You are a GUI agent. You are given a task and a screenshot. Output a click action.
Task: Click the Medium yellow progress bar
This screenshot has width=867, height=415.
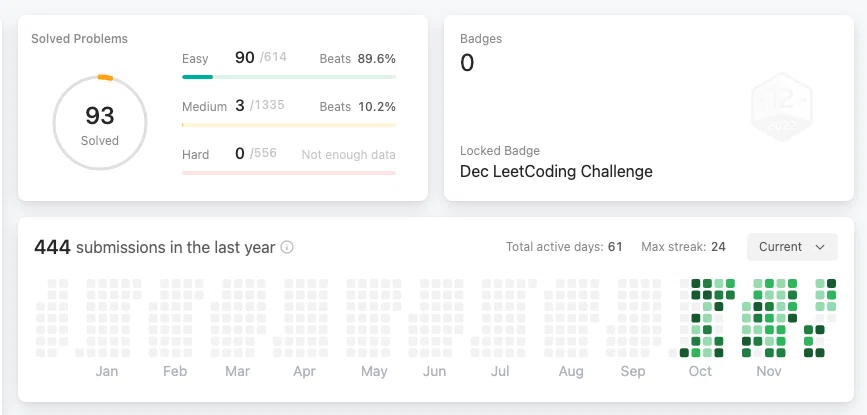click(x=289, y=125)
